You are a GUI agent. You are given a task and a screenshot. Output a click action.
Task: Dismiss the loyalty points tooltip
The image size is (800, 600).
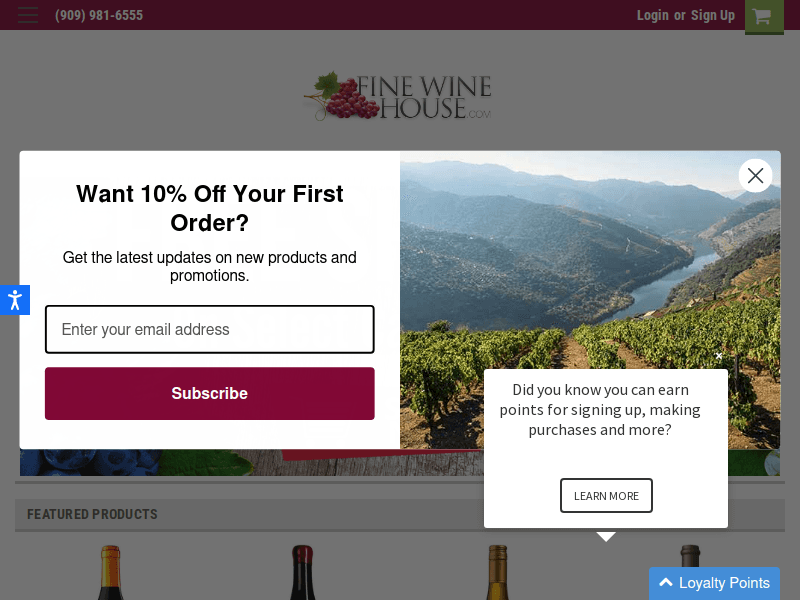tap(718, 356)
